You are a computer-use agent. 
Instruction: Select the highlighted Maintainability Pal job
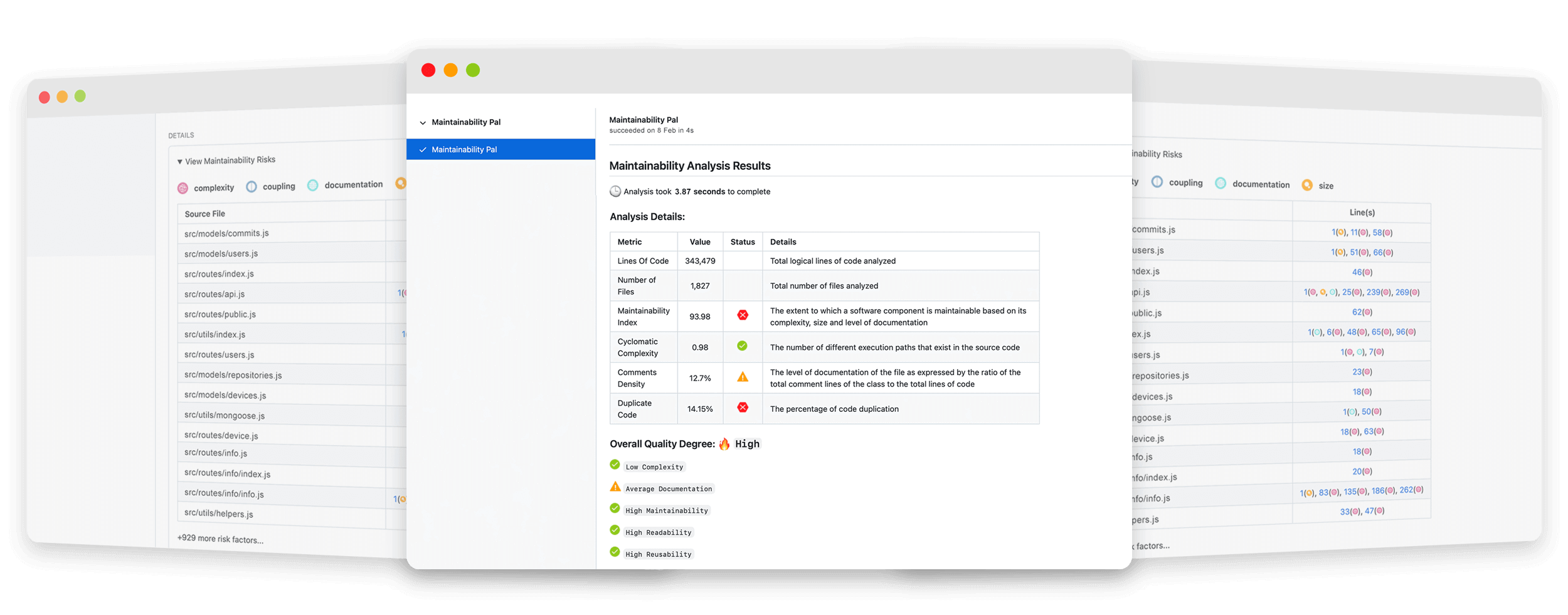pos(501,149)
